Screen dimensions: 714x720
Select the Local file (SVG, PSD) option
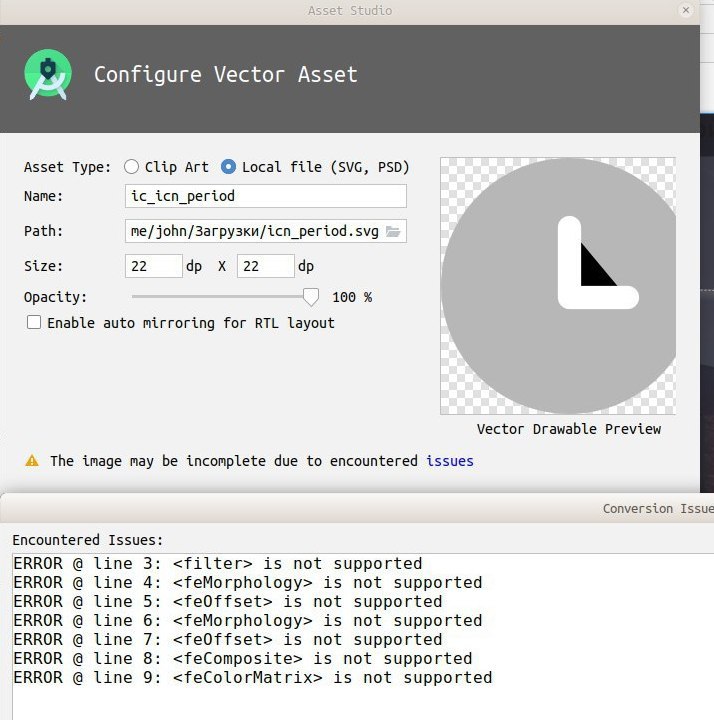(228, 167)
